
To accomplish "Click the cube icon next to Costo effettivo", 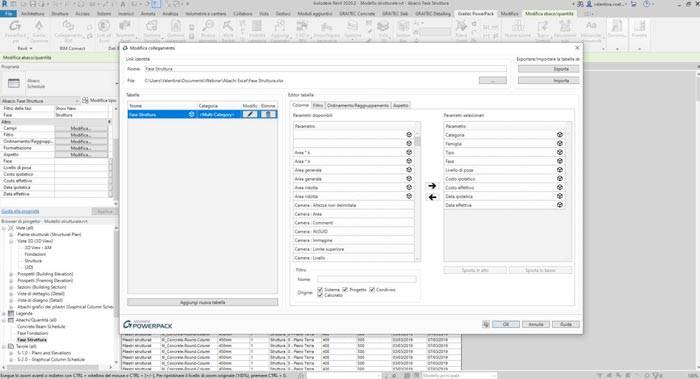I will 559,187.
